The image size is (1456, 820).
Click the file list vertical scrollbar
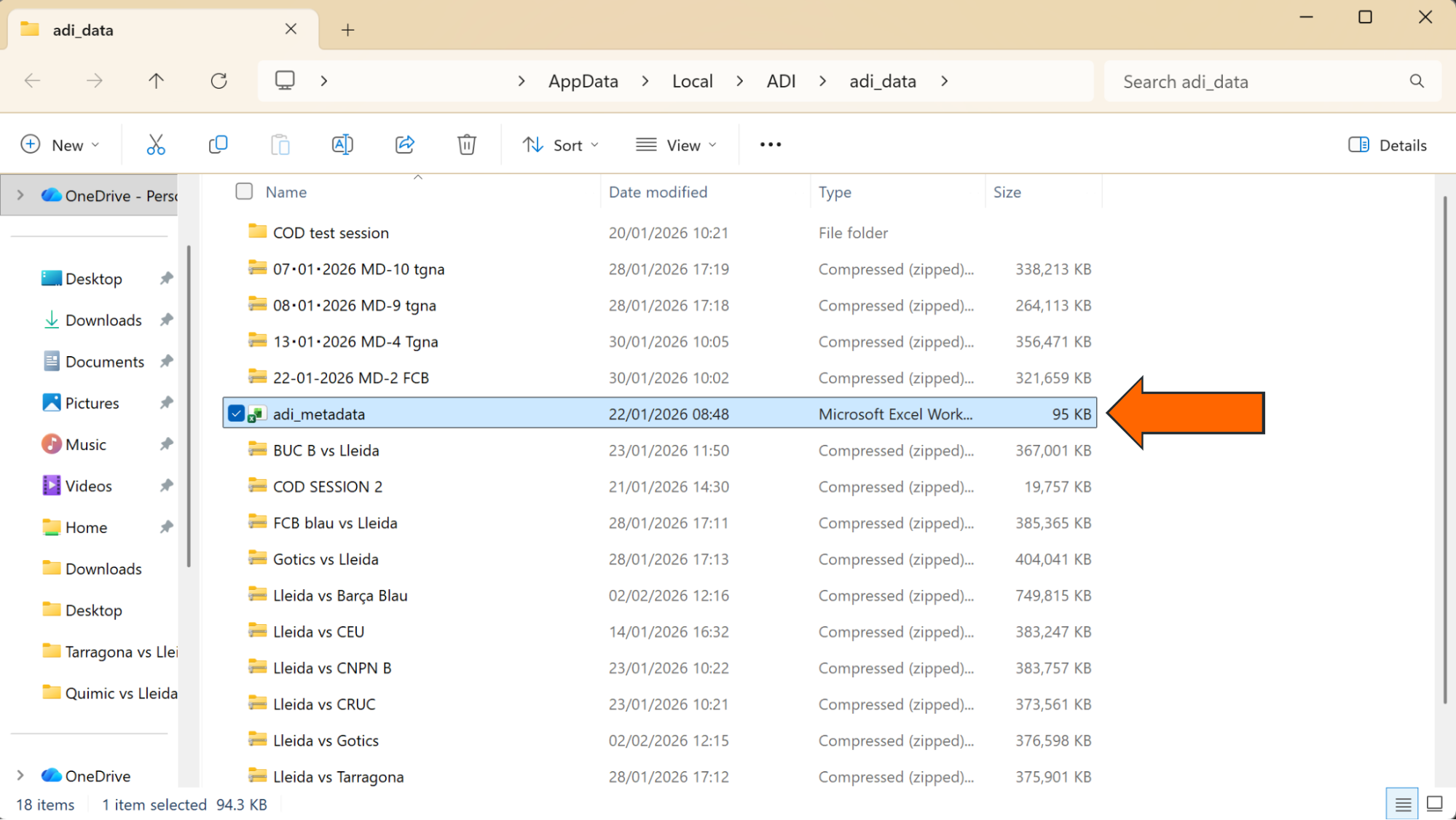click(x=1445, y=450)
